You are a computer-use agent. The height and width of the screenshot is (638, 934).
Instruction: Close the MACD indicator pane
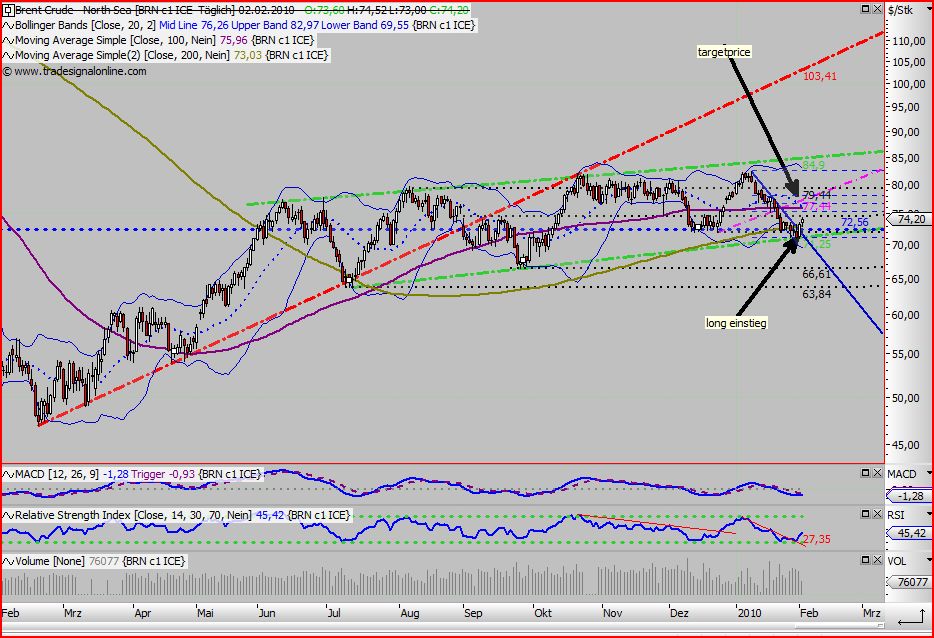click(x=877, y=473)
